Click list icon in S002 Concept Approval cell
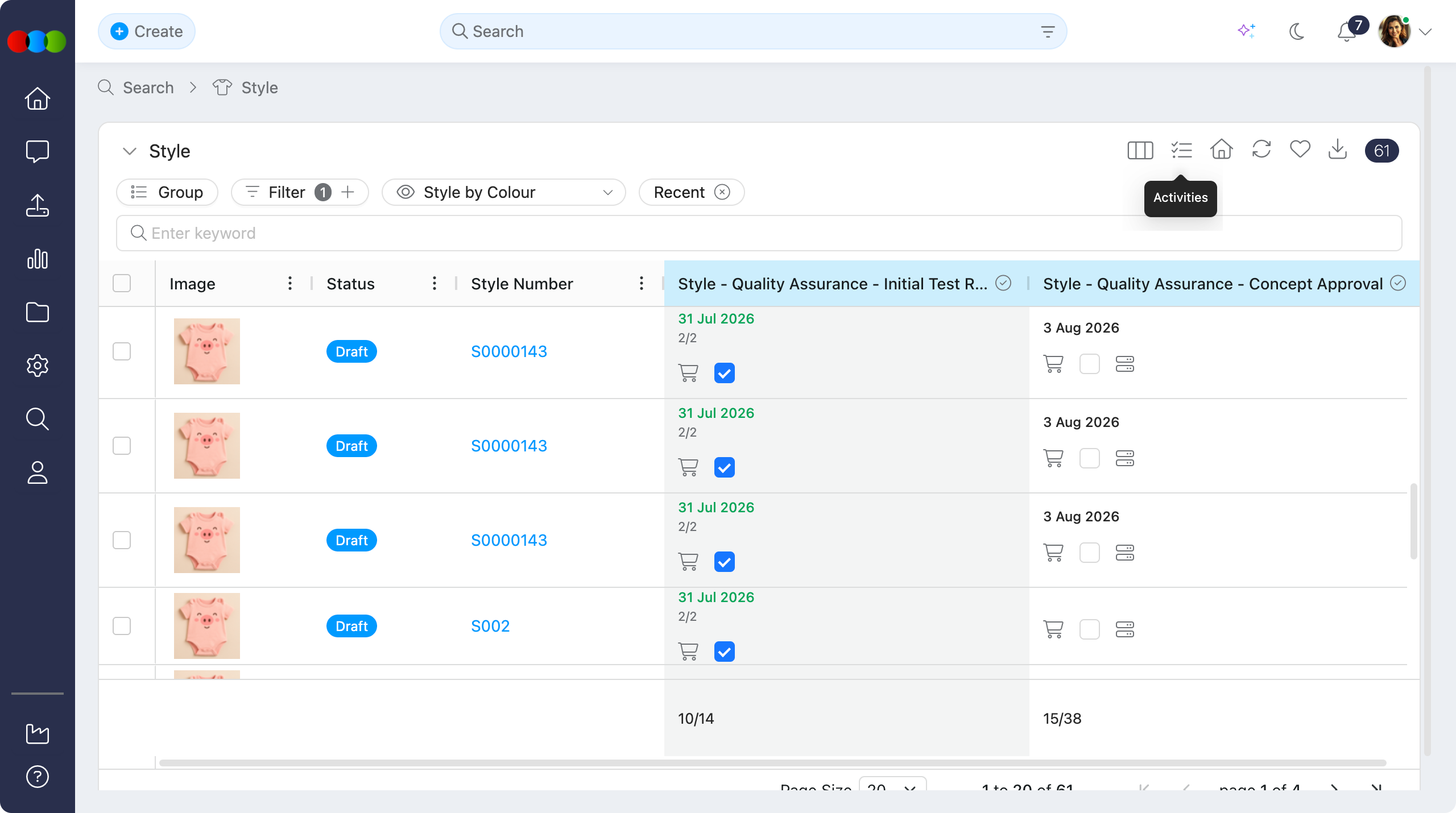The image size is (1456, 813). coord(1124,629)
